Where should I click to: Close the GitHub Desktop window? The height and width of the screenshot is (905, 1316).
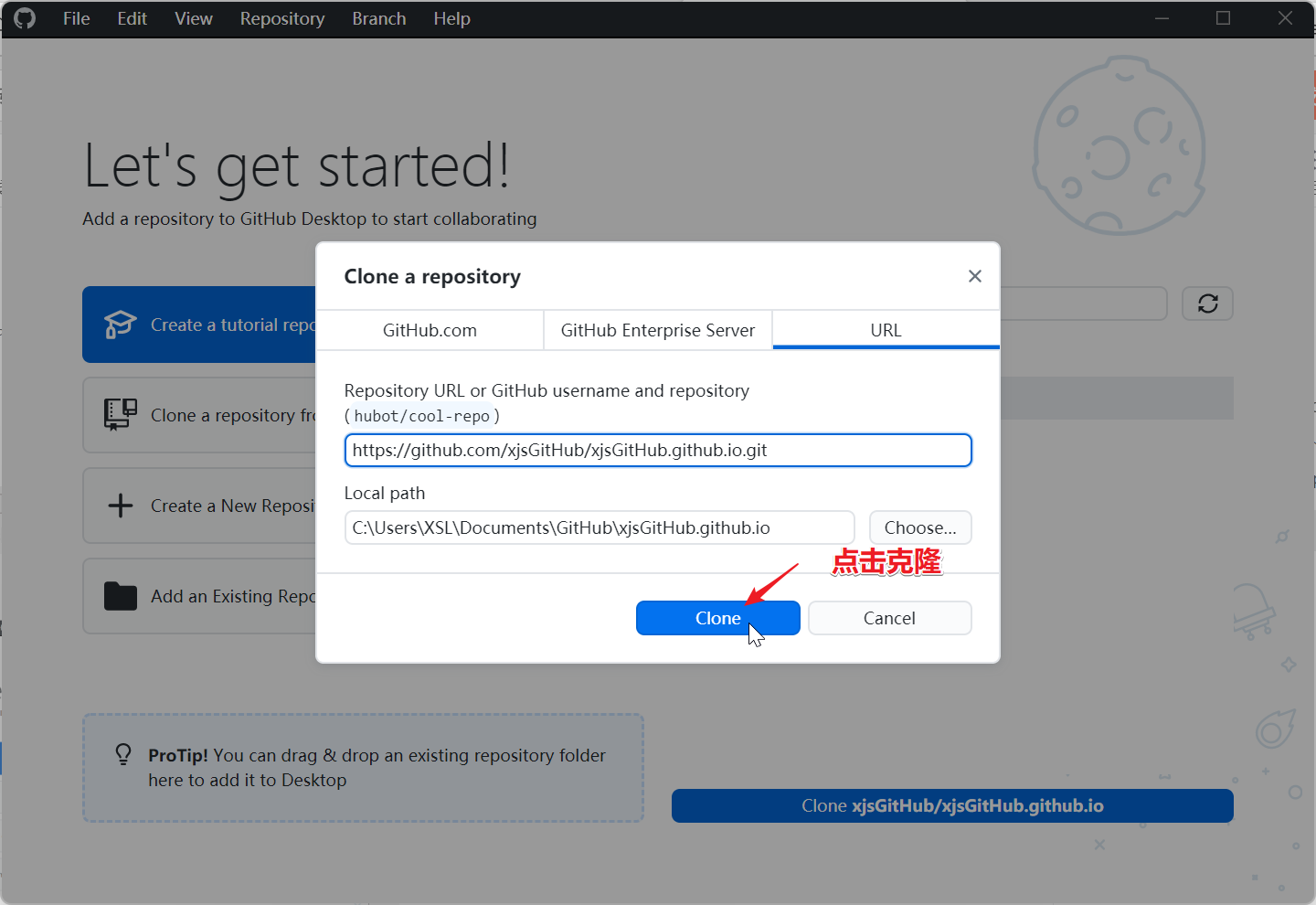pos(1285,18)
